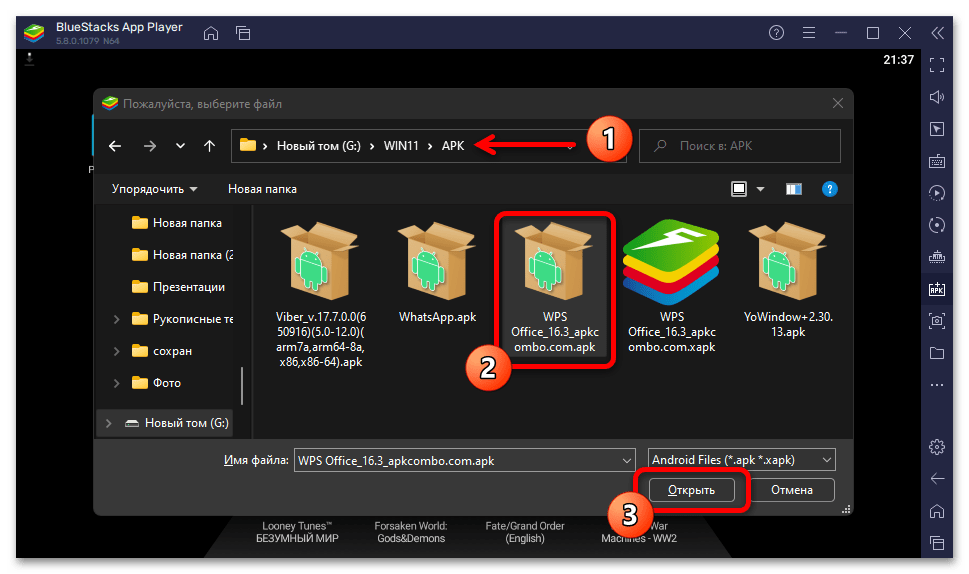The image size is (969, 574).
Task: Open BlueStacks home screen icon in title bar
Action: point(211,33)
